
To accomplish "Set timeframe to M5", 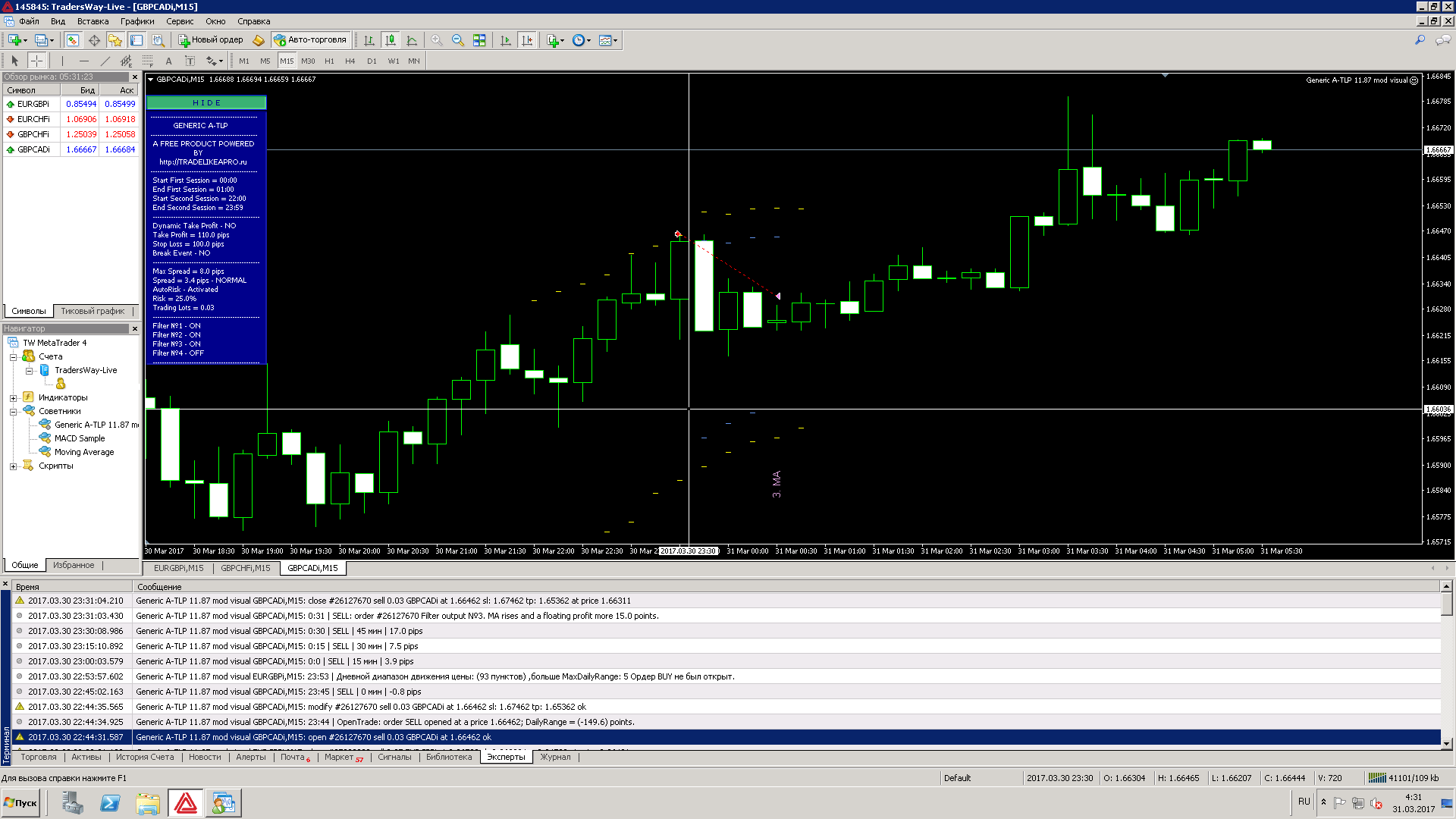I will click(265, 61).
